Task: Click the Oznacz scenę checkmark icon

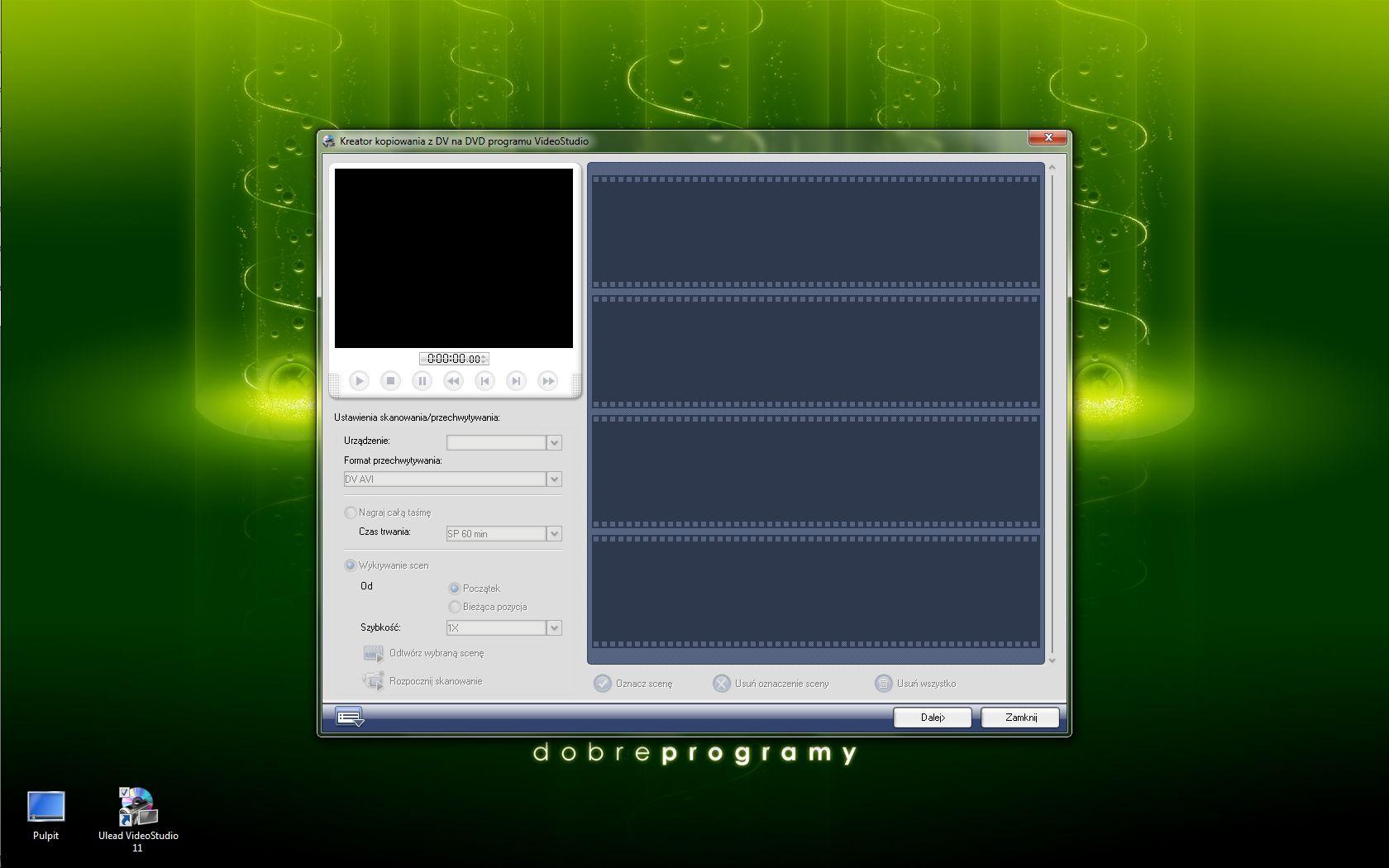Action: 603,684
